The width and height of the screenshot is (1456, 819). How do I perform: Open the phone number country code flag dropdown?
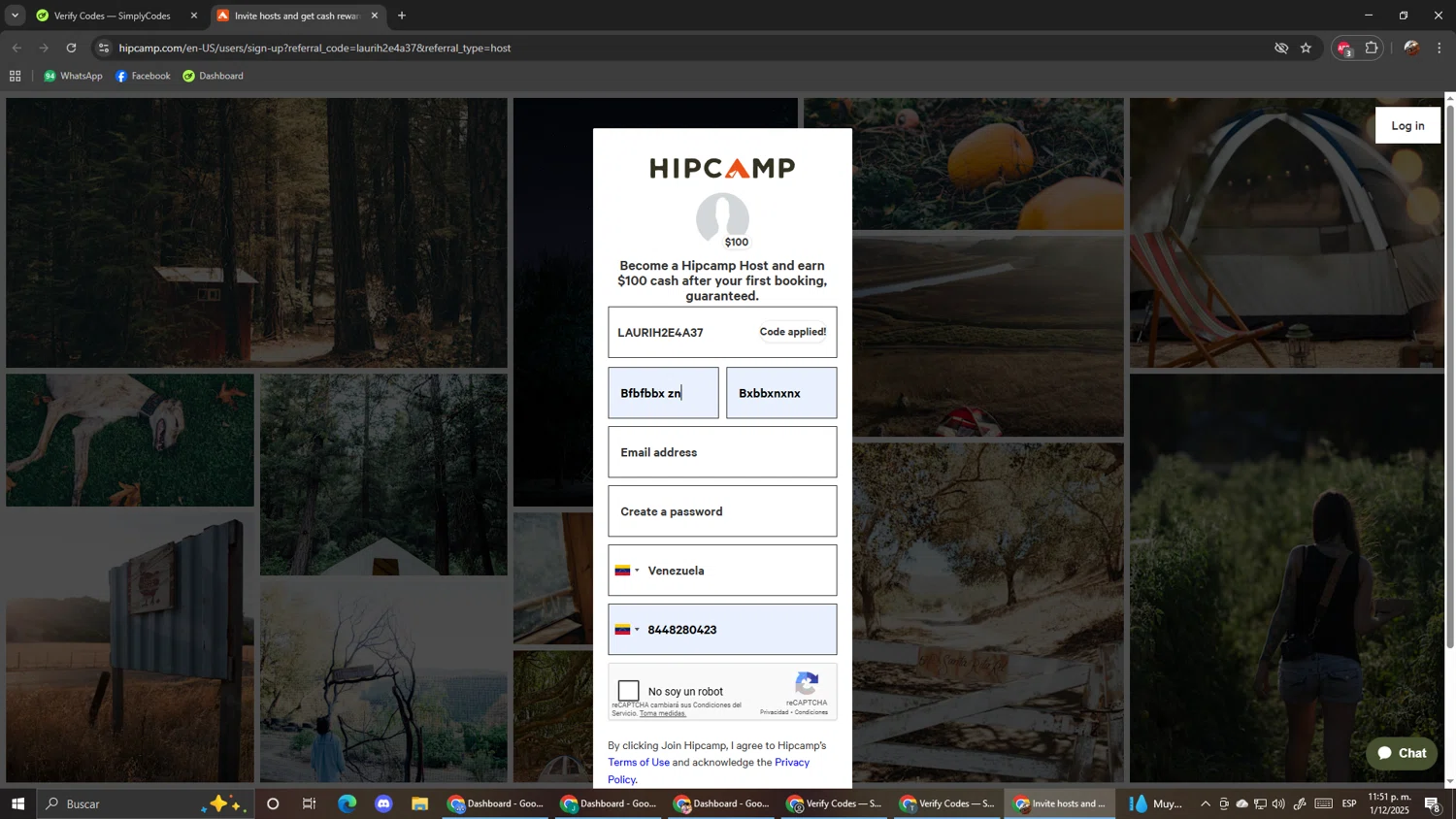pyautogui.click(x=627, y=630)
